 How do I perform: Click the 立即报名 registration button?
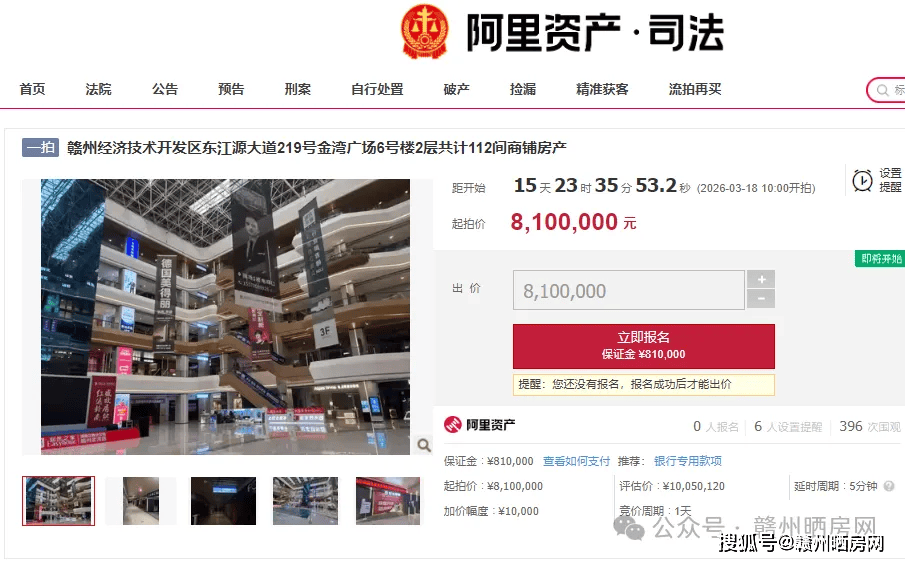pyautogui.click(x=644, y=346)
